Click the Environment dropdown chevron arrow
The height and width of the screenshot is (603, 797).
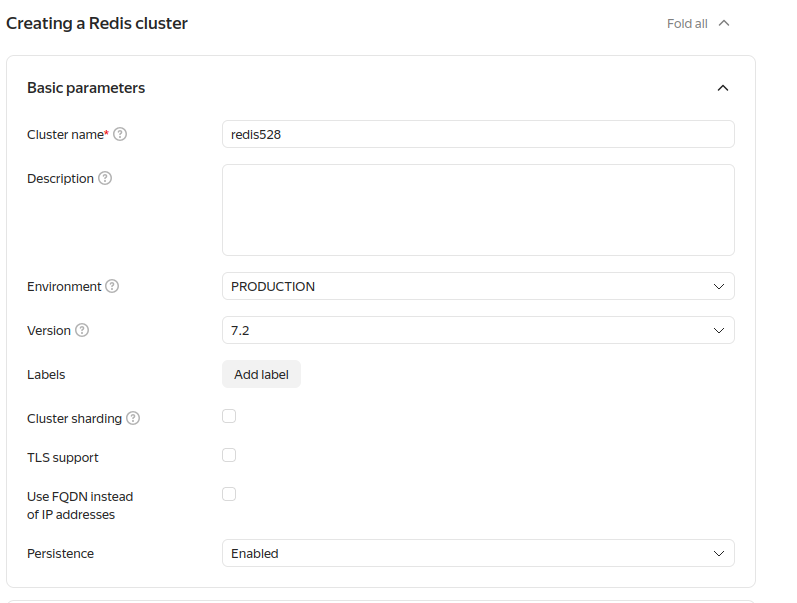(x=718, y=286)
